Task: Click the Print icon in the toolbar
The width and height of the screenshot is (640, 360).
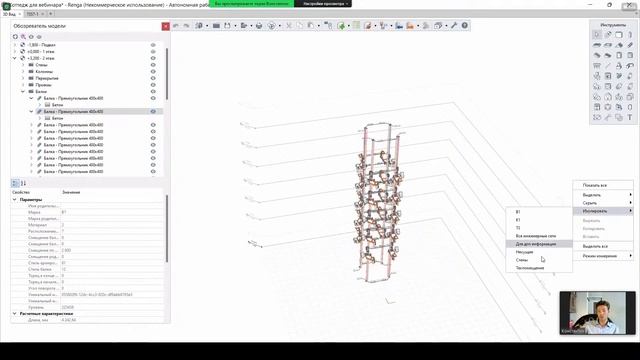Action: (x=259, y=26)
